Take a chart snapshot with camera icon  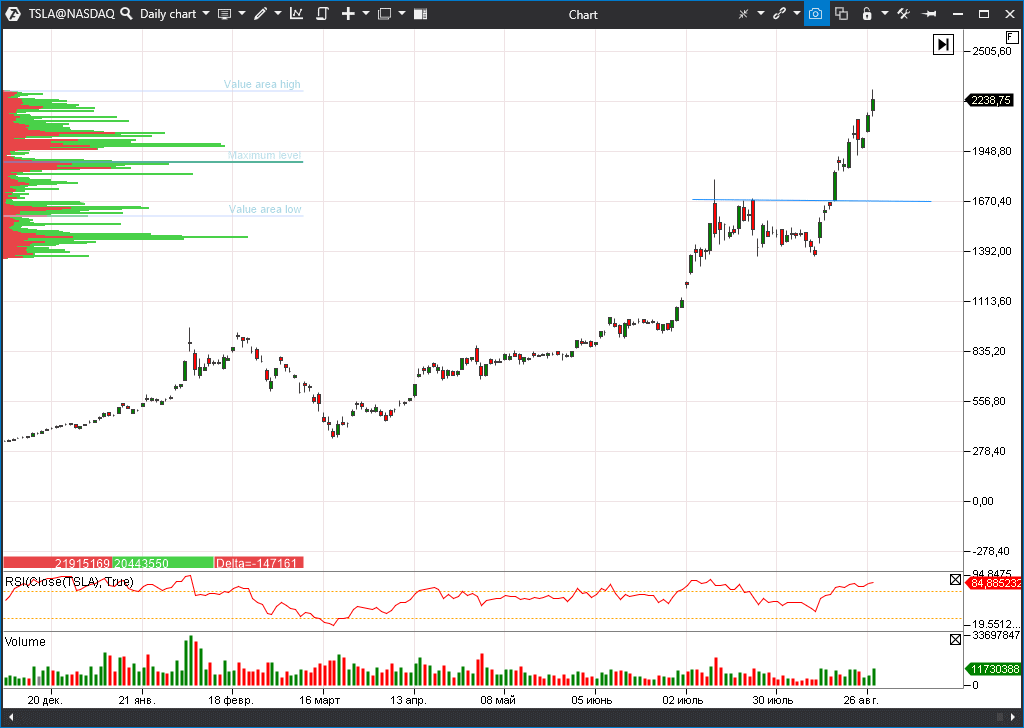click(816, 14)
